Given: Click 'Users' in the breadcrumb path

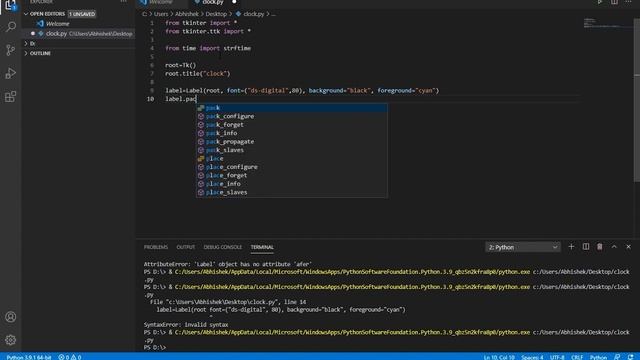Looking at the screenshot, I should 161,14.
